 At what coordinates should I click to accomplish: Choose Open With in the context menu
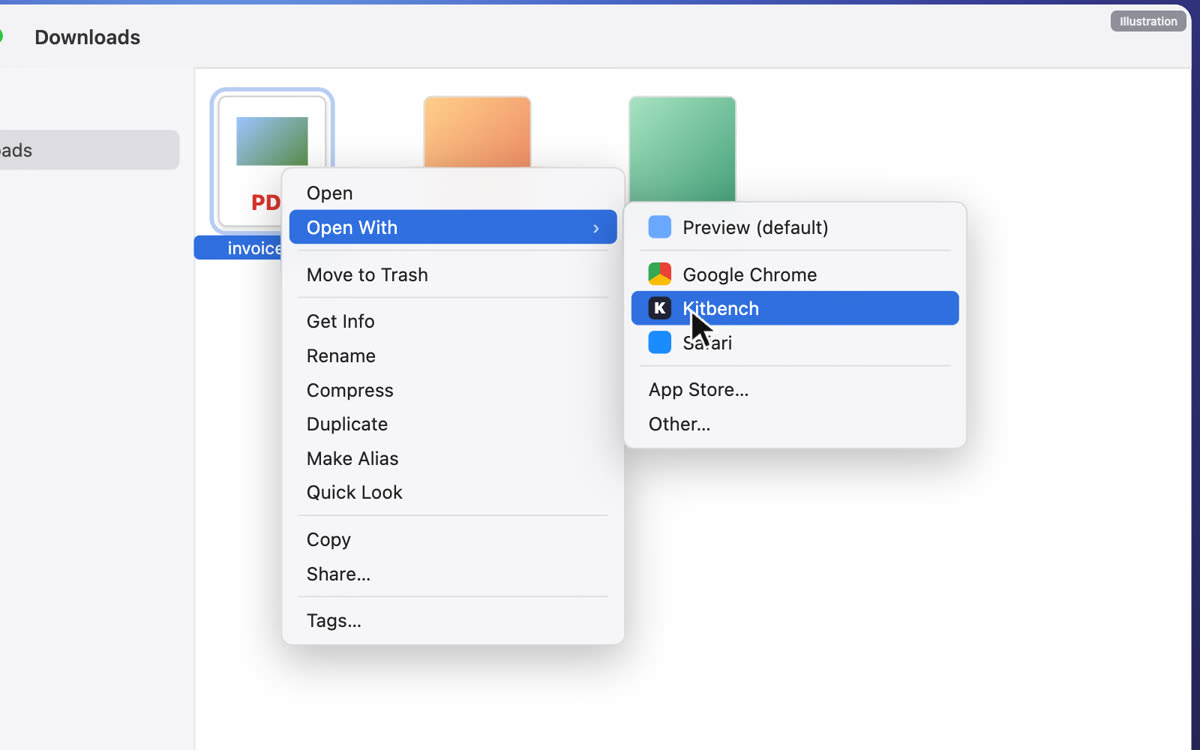pyautogui.click(x=453, y=227)
